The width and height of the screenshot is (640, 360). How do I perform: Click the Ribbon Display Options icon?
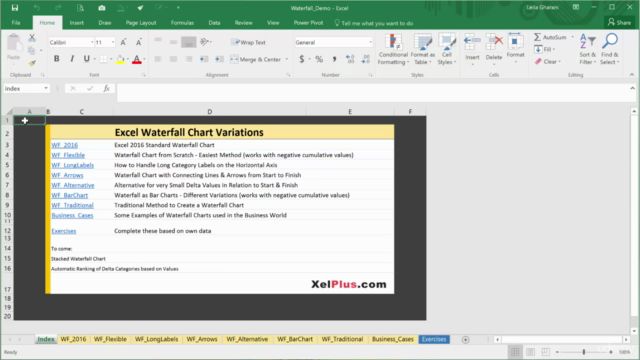tap(576, 7)
